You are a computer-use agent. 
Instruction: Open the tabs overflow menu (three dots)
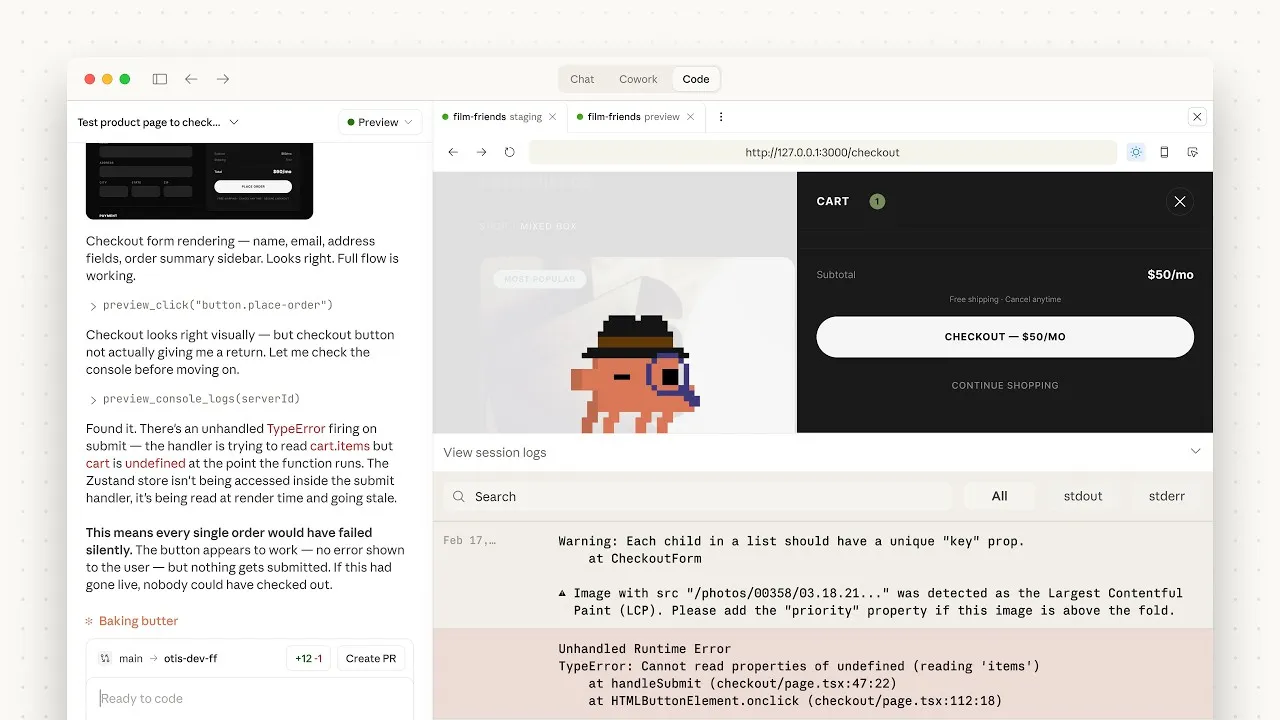coord(721,117)
